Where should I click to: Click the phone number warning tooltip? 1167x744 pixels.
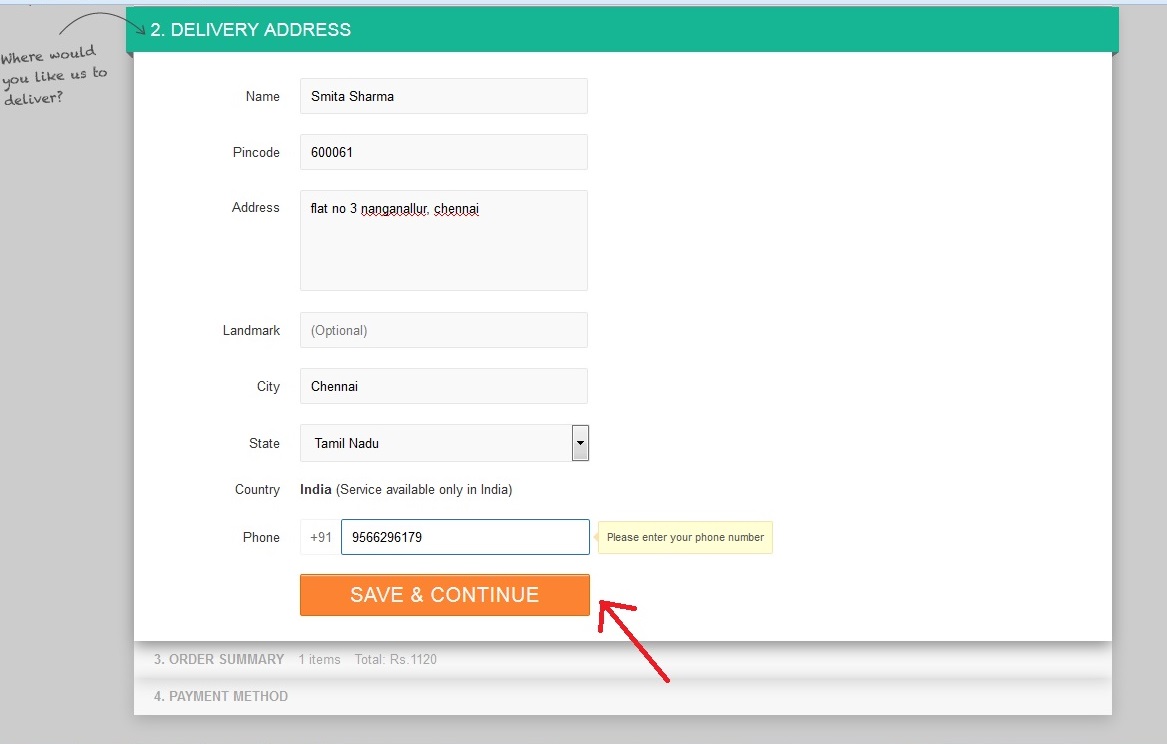[685, 537]
